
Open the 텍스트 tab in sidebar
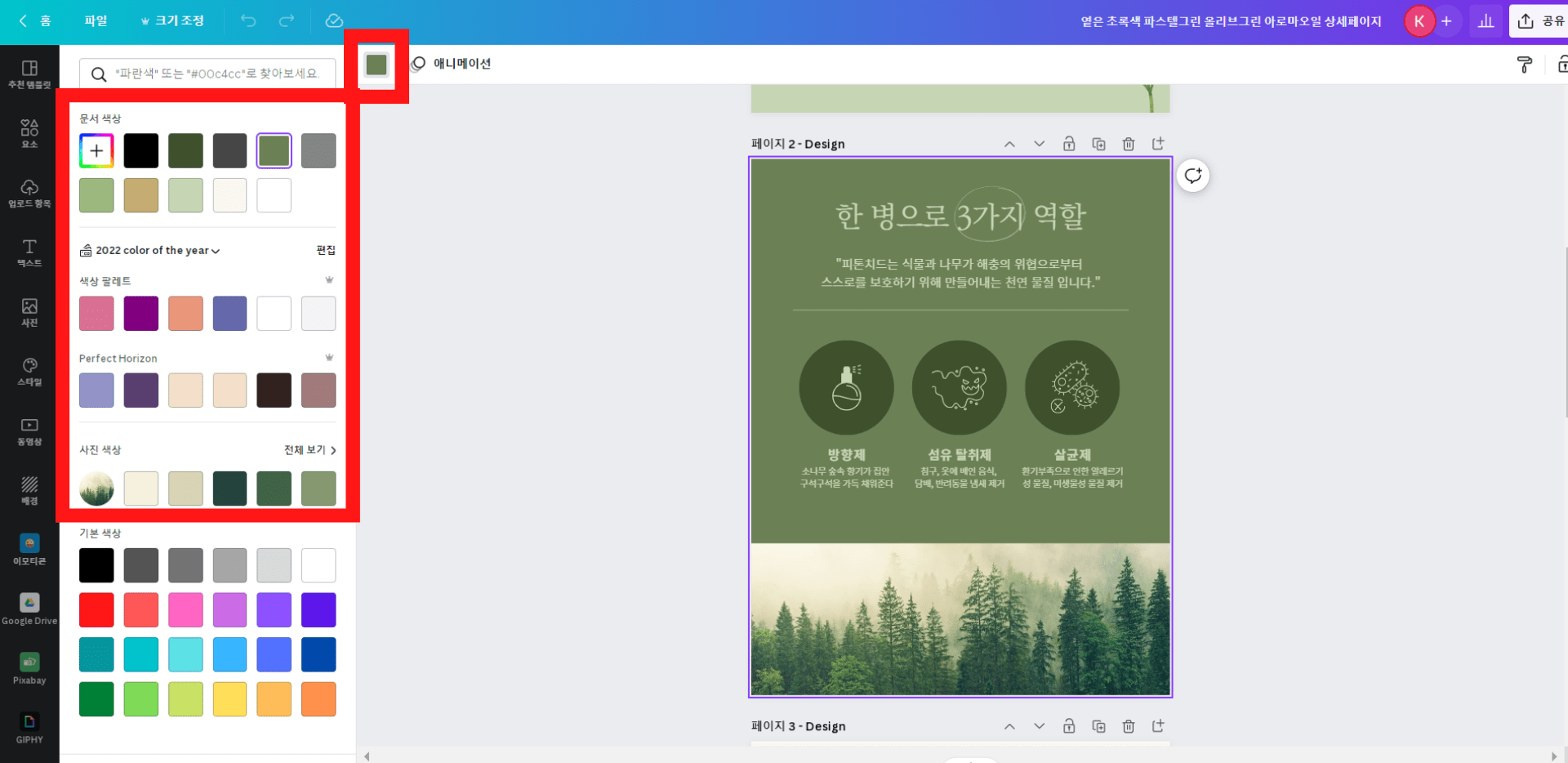point(29,252)
